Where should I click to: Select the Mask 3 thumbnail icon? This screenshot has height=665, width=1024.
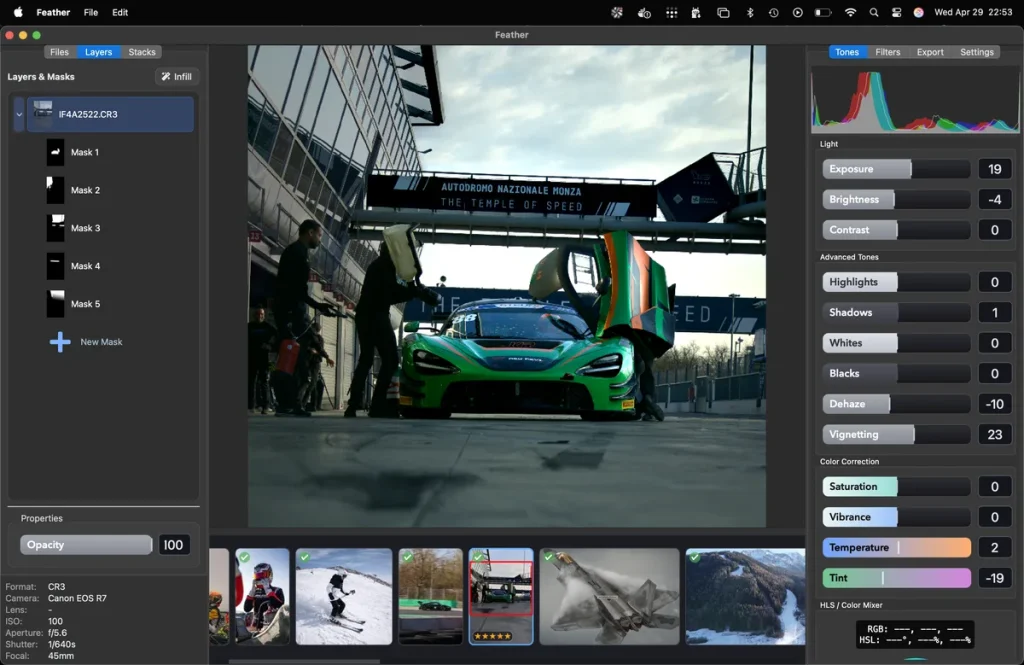(56, 228)
